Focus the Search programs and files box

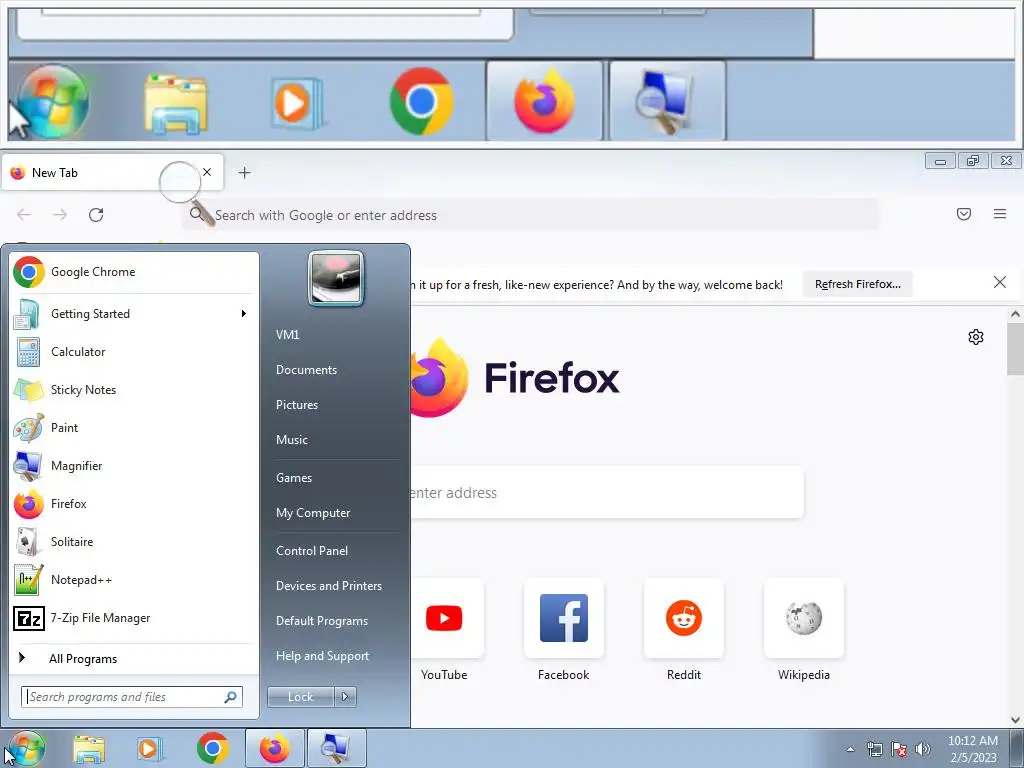tap(132, 697)
